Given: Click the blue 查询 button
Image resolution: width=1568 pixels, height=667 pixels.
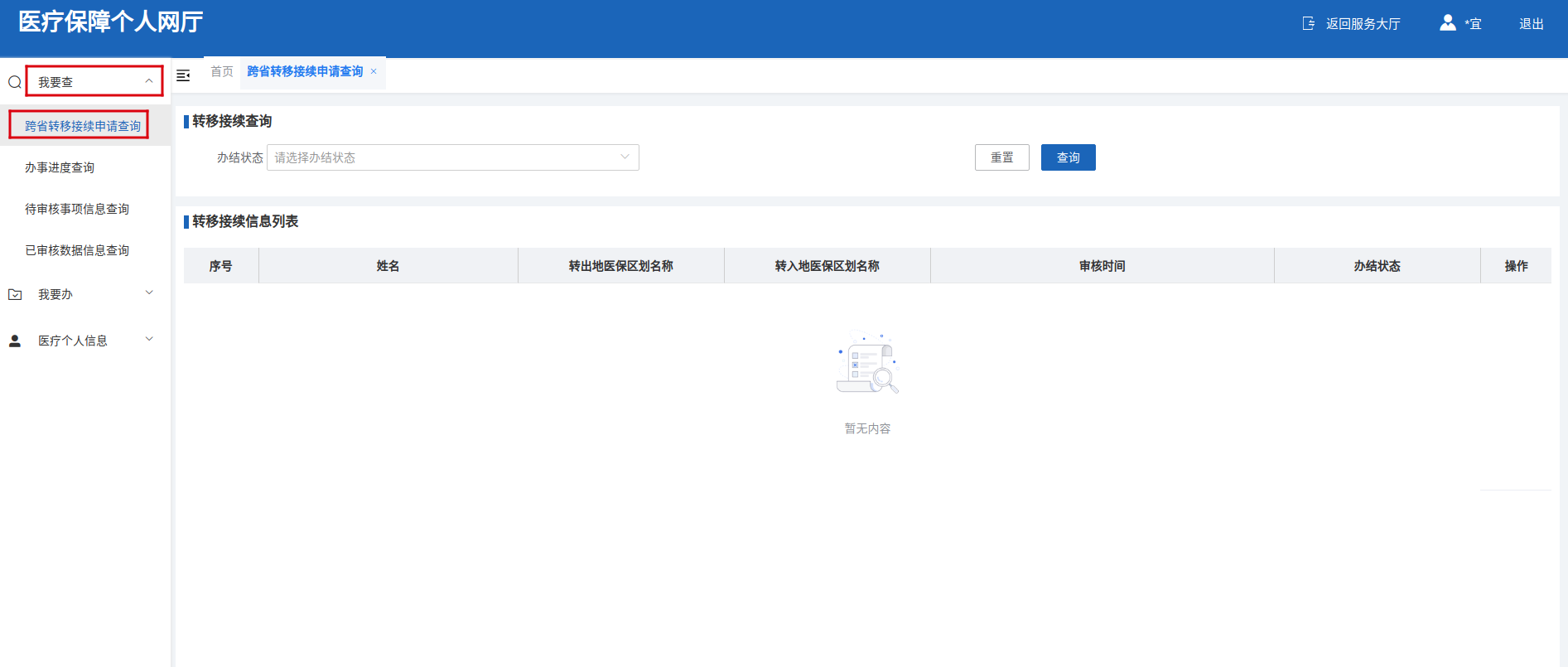Looking at the screenshot, I should [1069, 157].
